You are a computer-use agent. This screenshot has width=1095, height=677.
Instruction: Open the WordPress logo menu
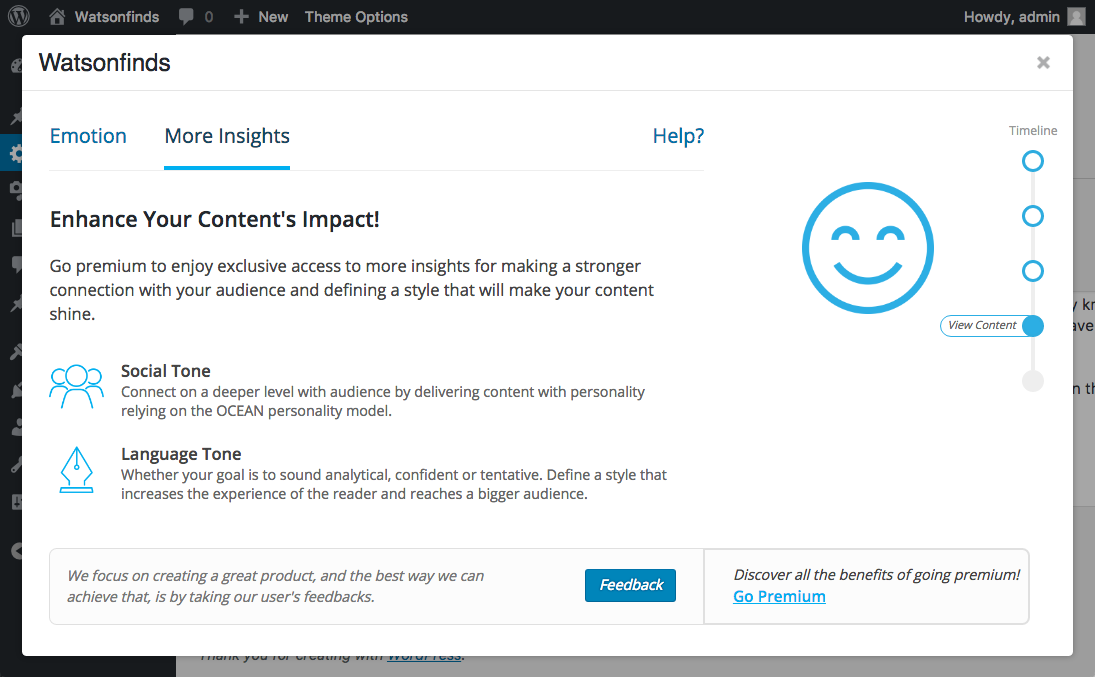19,16
